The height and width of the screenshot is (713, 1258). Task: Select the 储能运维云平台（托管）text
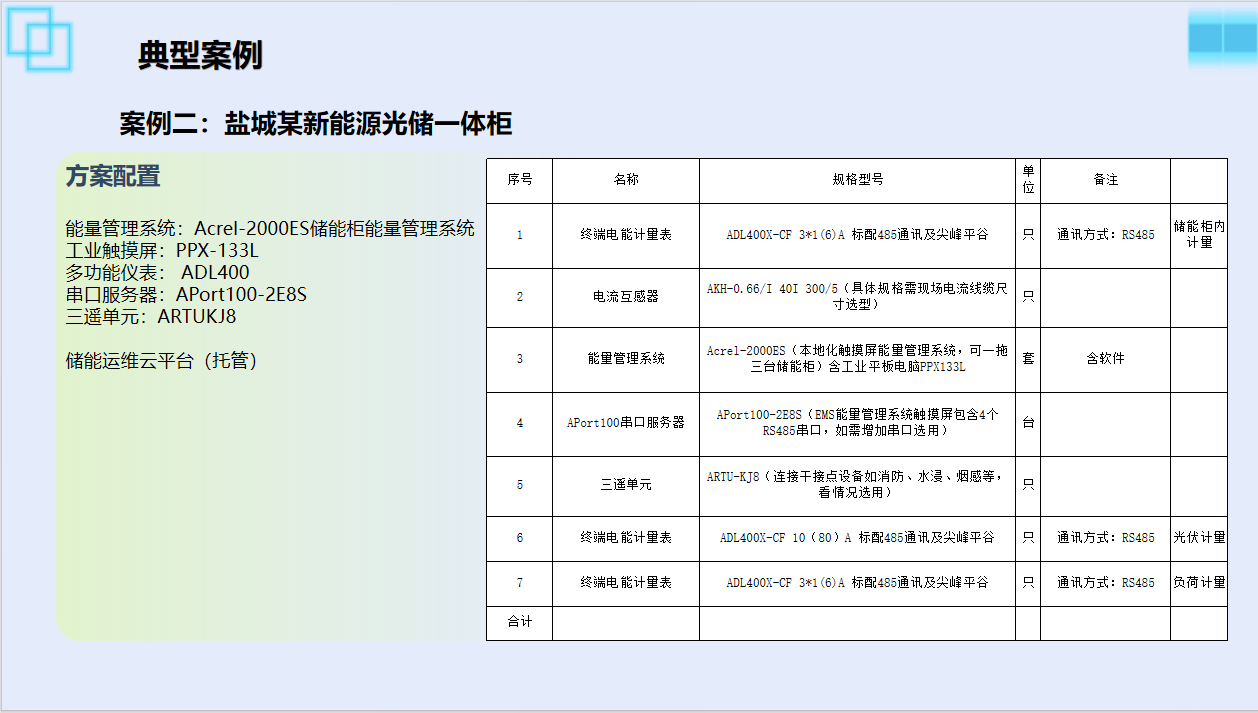coord(162,361)
